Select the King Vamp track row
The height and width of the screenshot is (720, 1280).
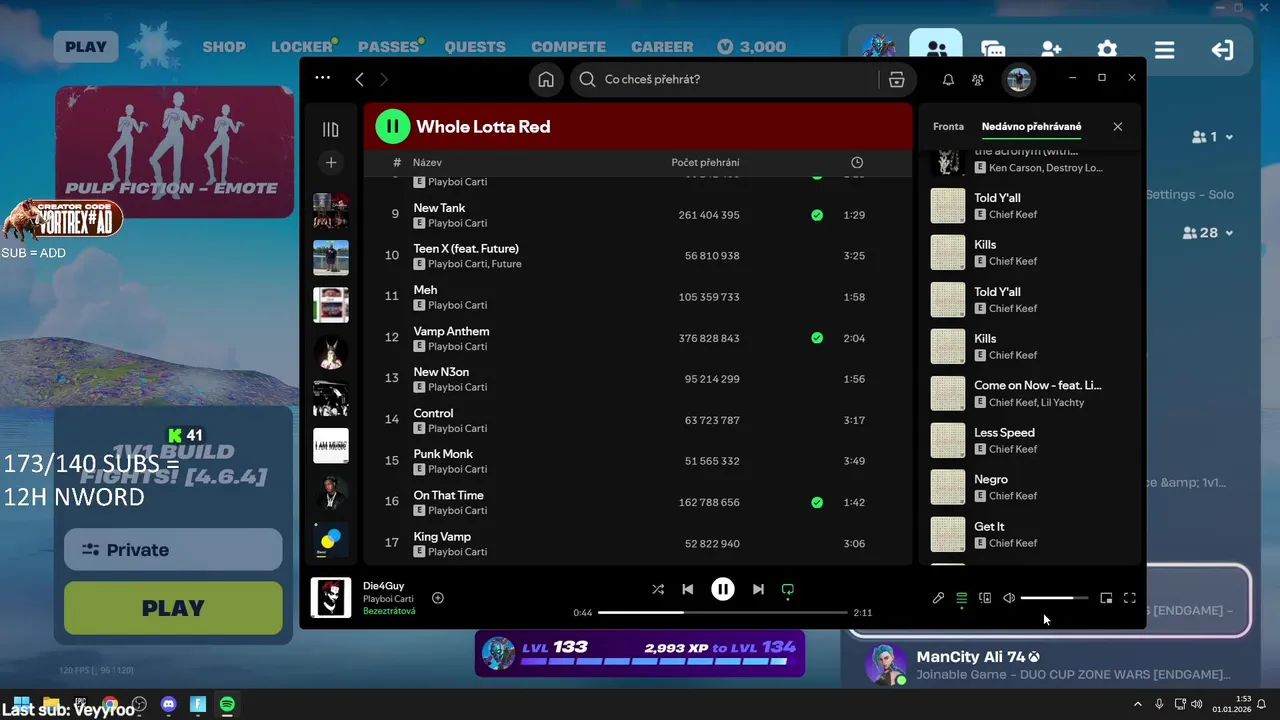click(638, 543)
